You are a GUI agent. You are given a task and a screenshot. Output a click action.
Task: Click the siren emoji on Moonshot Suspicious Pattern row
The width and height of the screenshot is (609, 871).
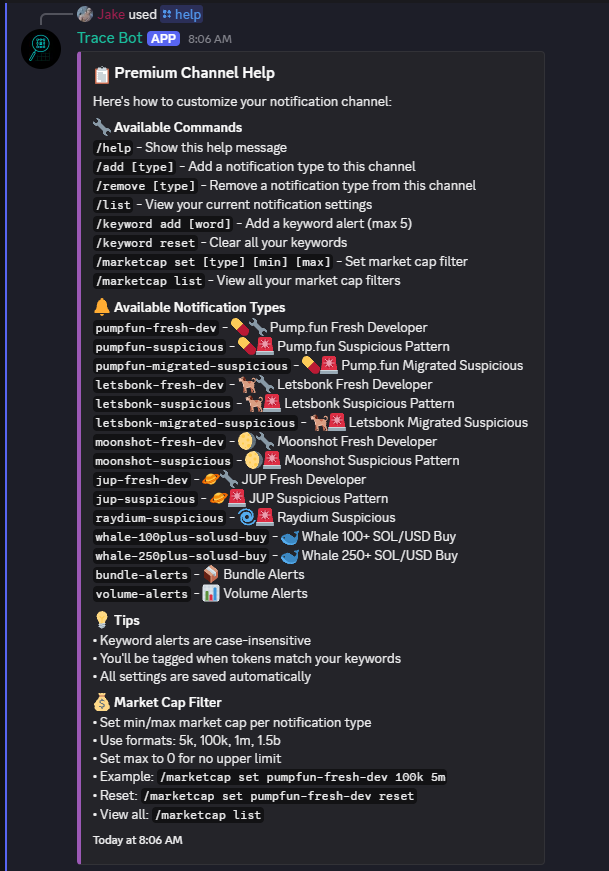pos(272,460)
